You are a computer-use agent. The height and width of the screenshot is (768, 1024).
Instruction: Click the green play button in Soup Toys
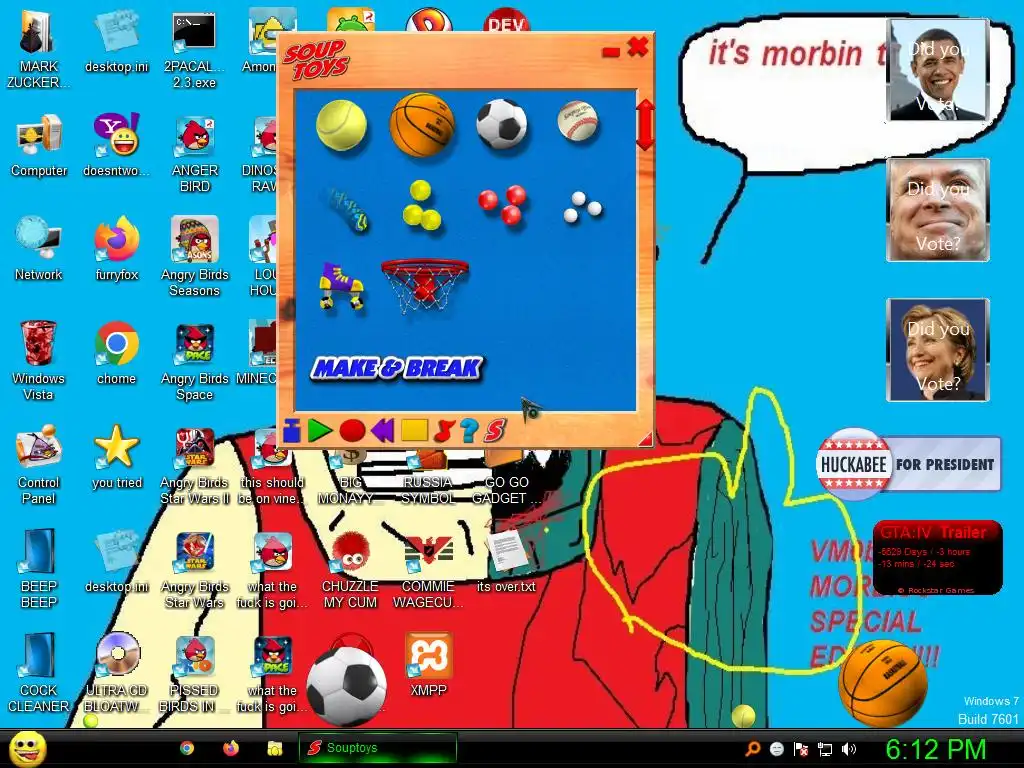(x=319, y=431)
